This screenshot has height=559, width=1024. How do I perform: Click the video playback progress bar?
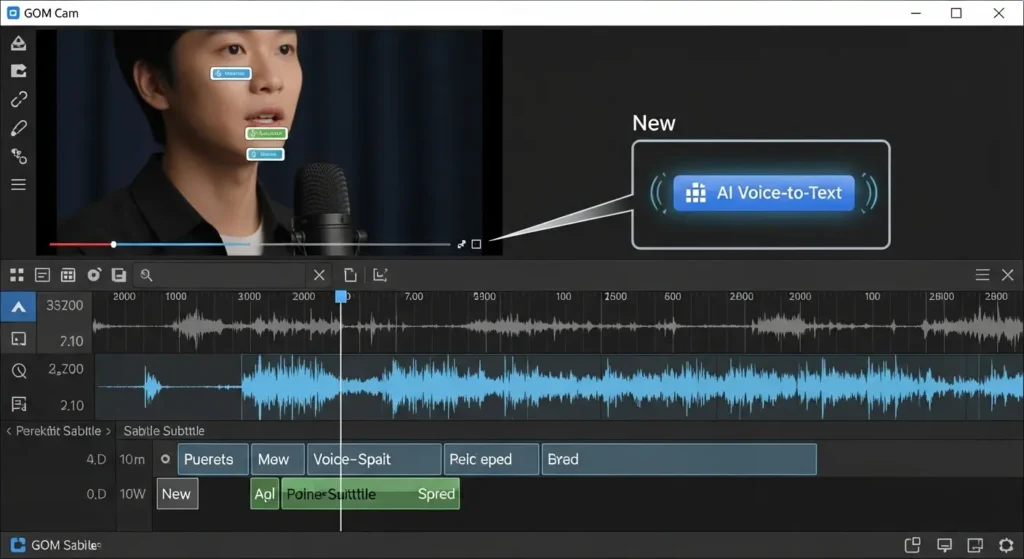[x=250, y=244]
